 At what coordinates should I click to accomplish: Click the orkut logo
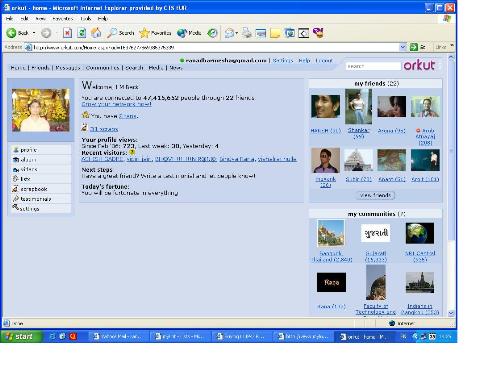pyautogui.click(x=419, y=65)
